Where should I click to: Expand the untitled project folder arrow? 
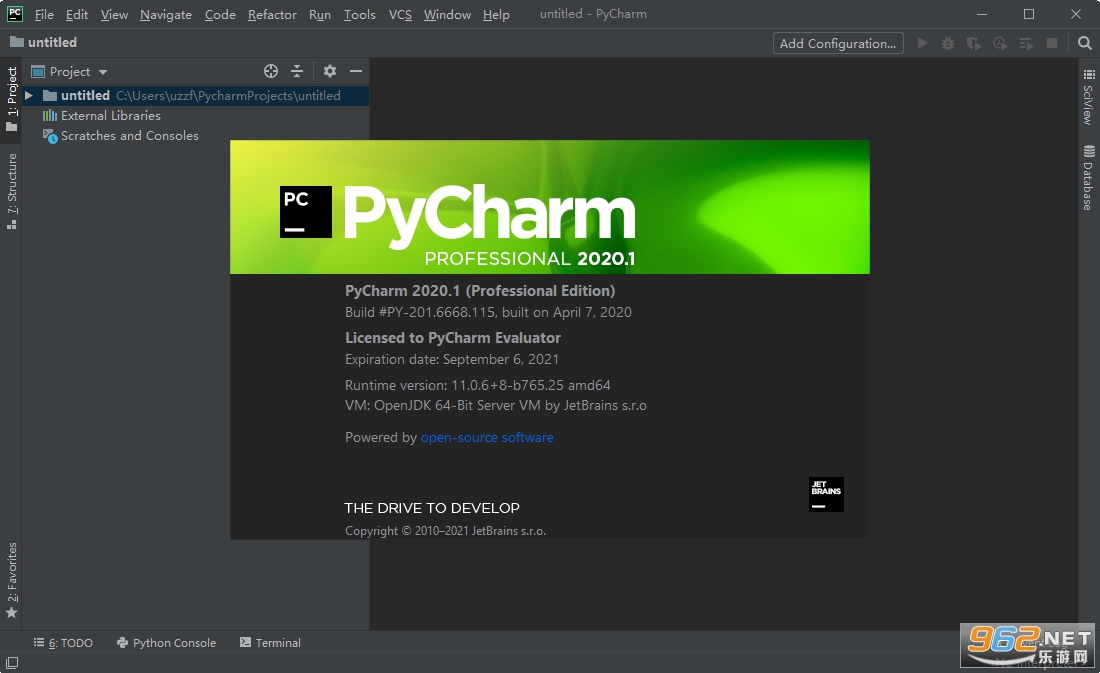point(29,95)
